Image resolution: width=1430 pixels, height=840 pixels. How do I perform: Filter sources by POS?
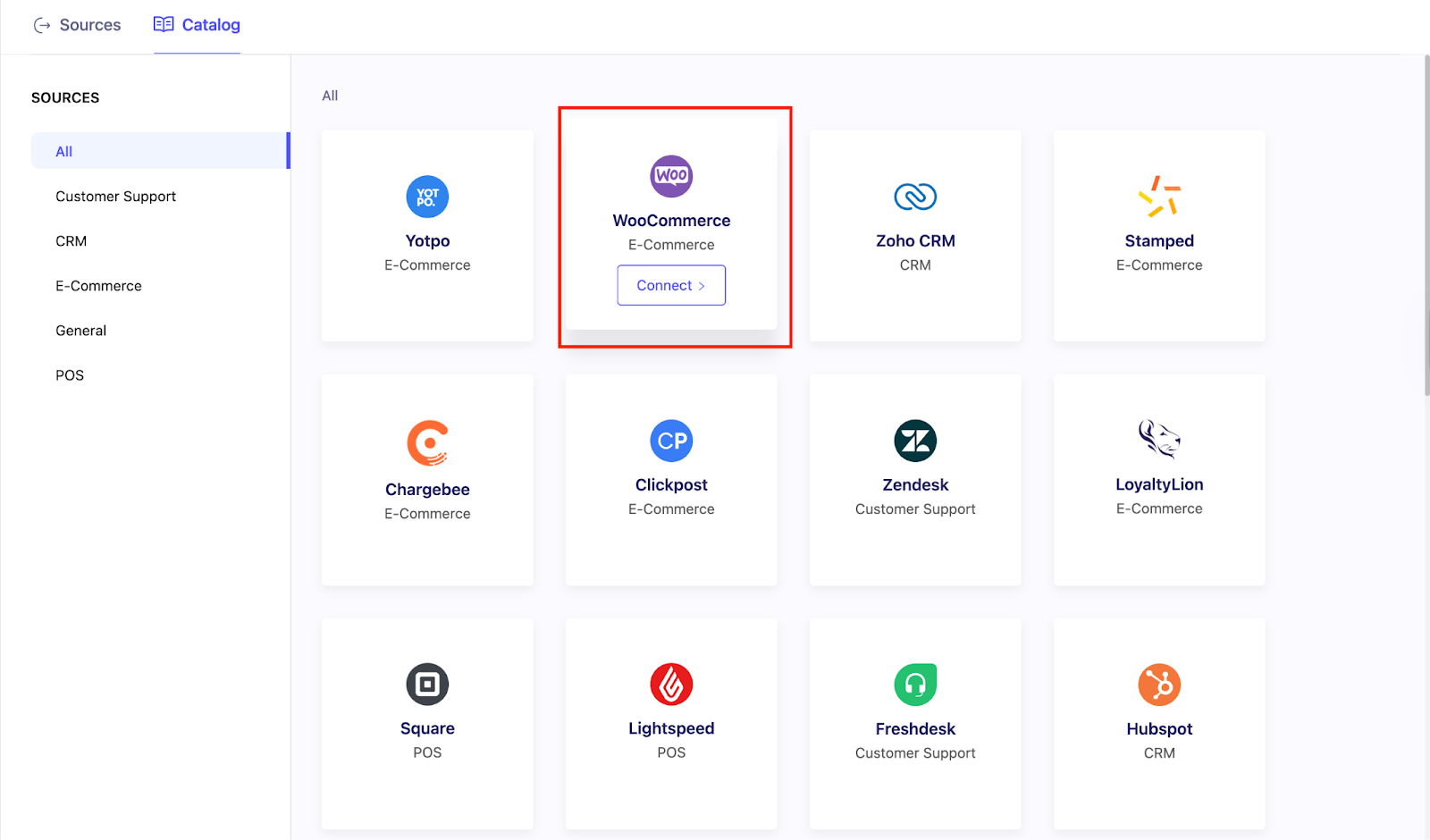(70, 375)
